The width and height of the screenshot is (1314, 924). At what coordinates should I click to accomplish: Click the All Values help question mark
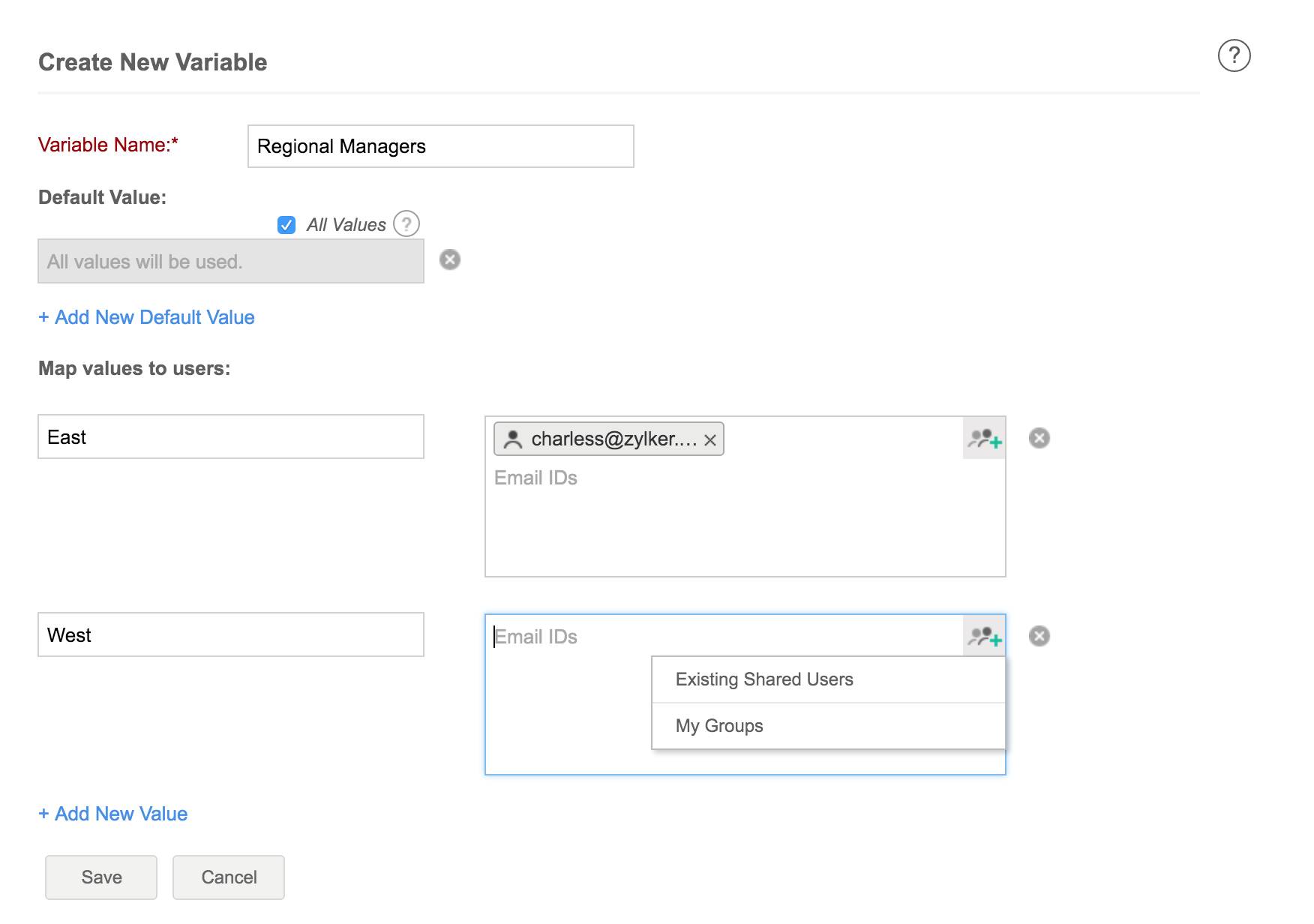pyautogui.click(x=406, y=223)
